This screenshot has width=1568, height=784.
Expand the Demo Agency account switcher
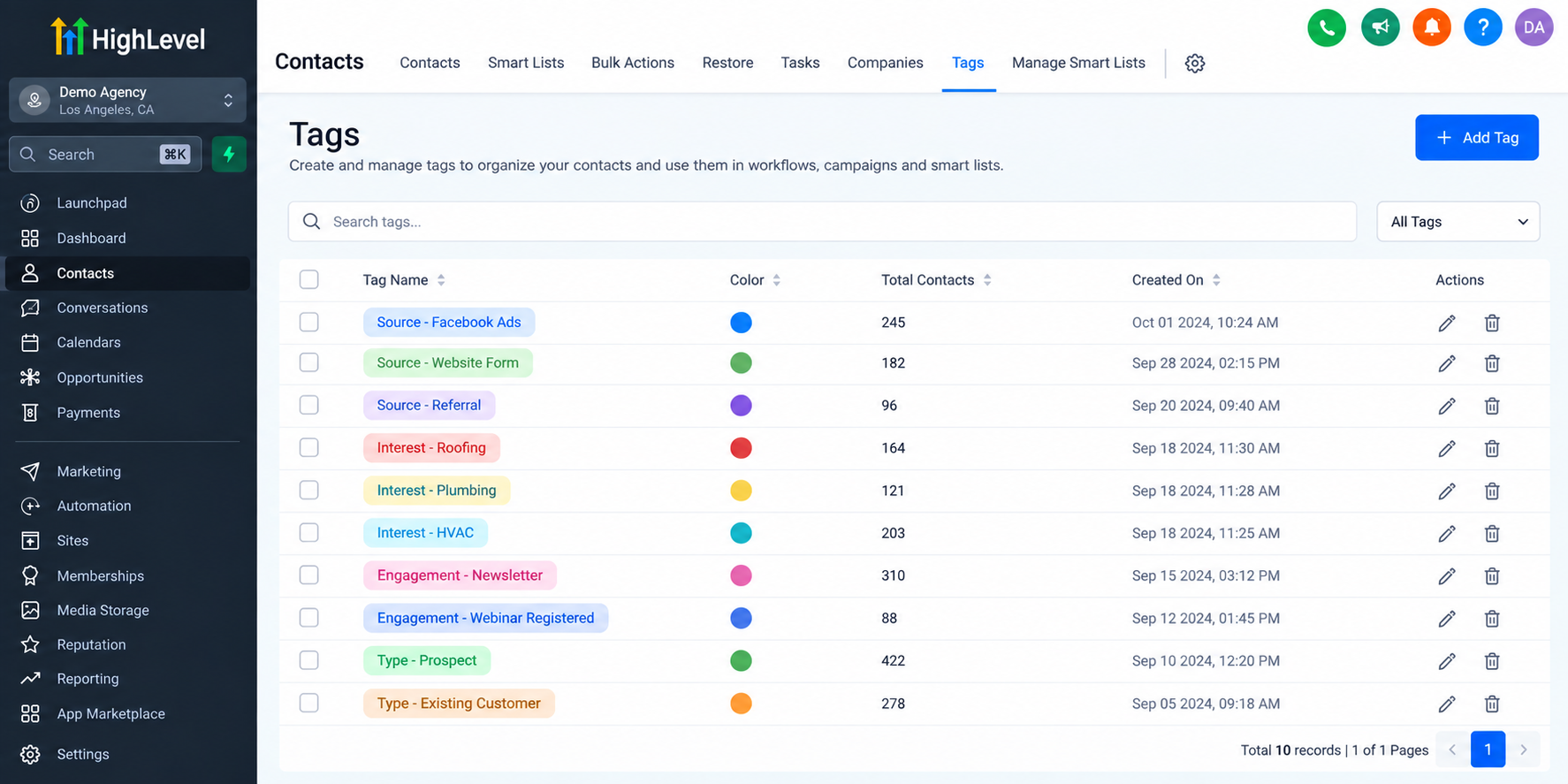tap(127, 100)
